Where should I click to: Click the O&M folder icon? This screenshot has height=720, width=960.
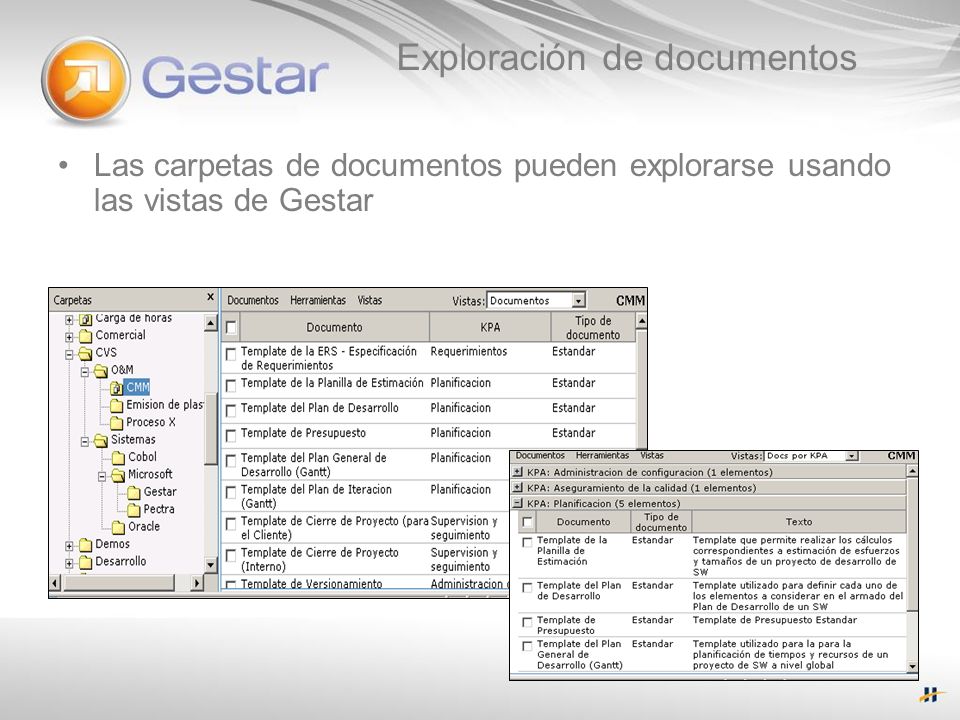coord(101,370)
